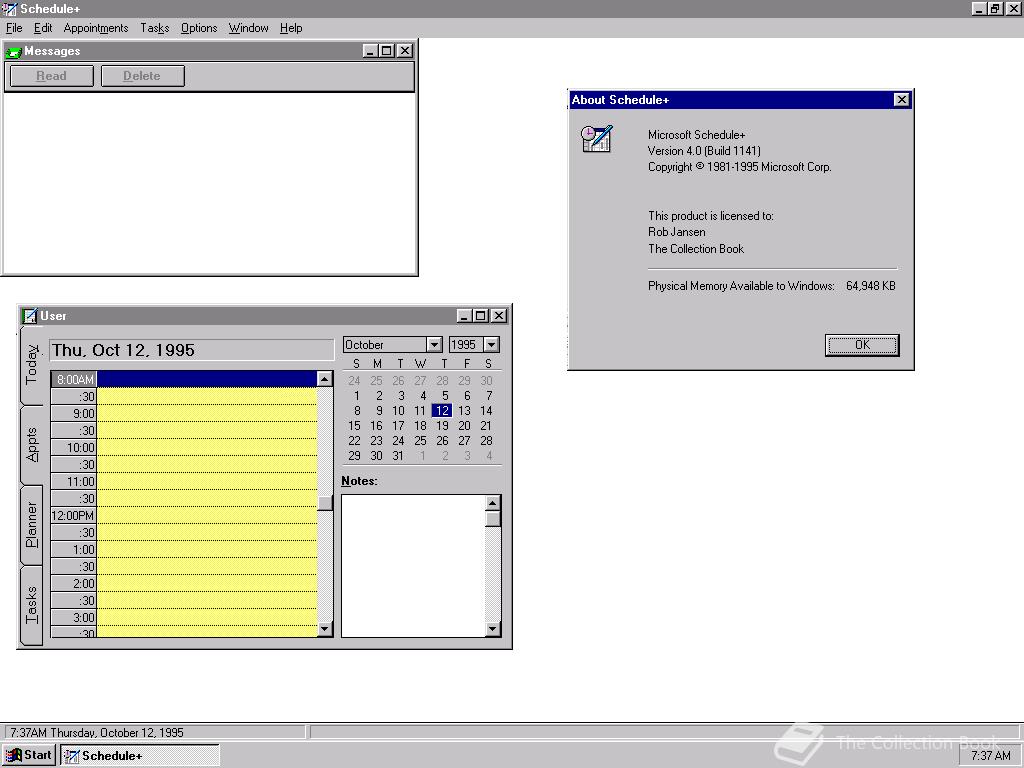Close the About Schedule+ dialog
1024x768 pixels.
pyautogui.click(x=901, y=100)
